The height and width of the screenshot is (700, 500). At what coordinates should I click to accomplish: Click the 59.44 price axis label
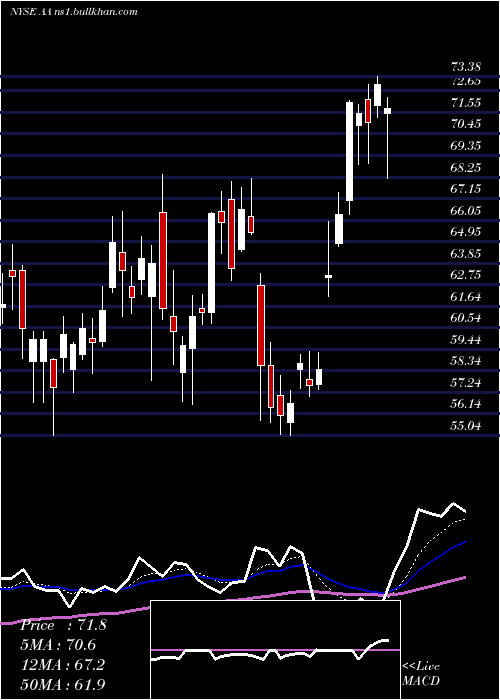pos(466,340)
